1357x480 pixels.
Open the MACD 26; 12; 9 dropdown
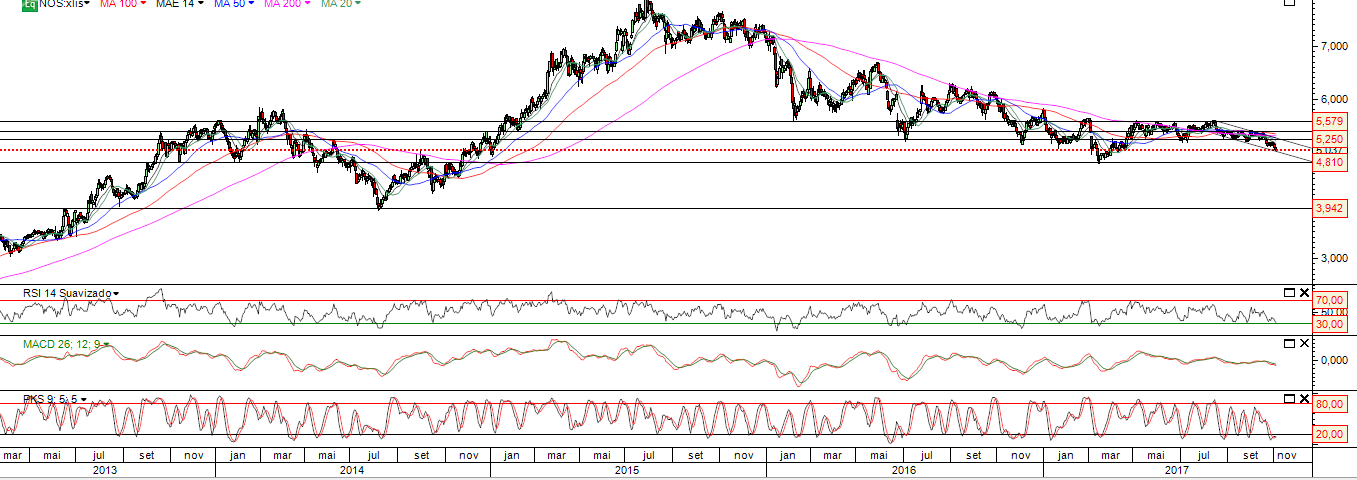pos(105,344)
